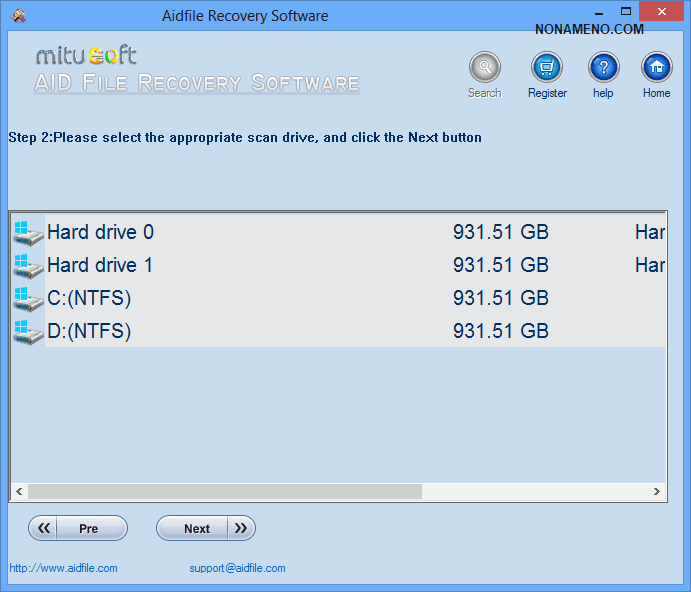Screen dimensions: 691x592
Task: Click the horizontal scrollbar right arrow
Action: 657,492
